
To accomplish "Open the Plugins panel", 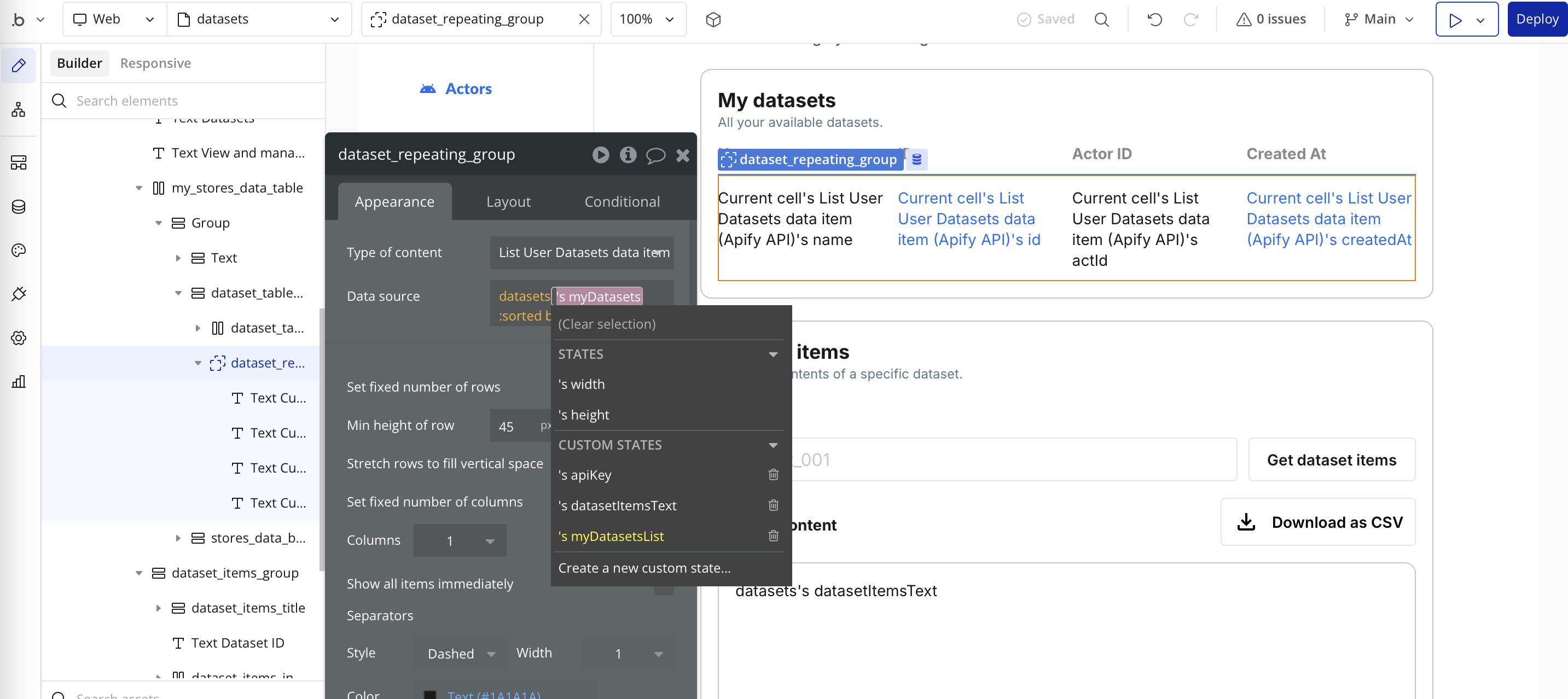I will 18,294.
